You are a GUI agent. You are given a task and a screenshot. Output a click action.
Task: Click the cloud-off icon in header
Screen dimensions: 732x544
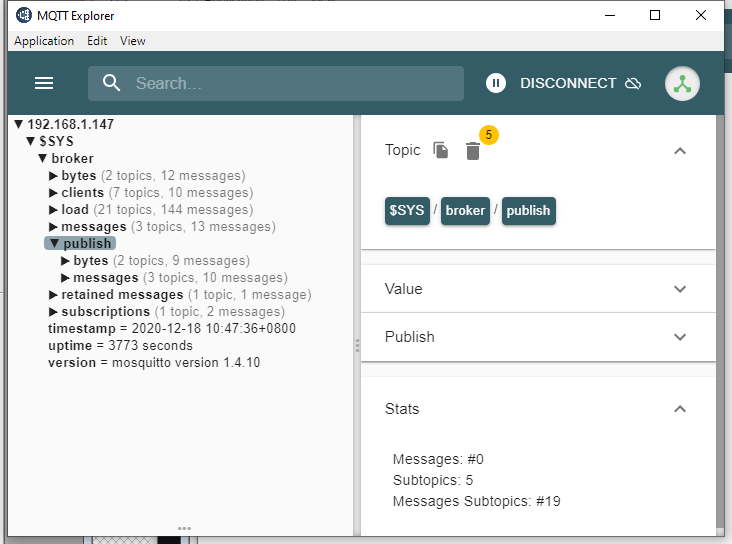[x=632, y=83]
